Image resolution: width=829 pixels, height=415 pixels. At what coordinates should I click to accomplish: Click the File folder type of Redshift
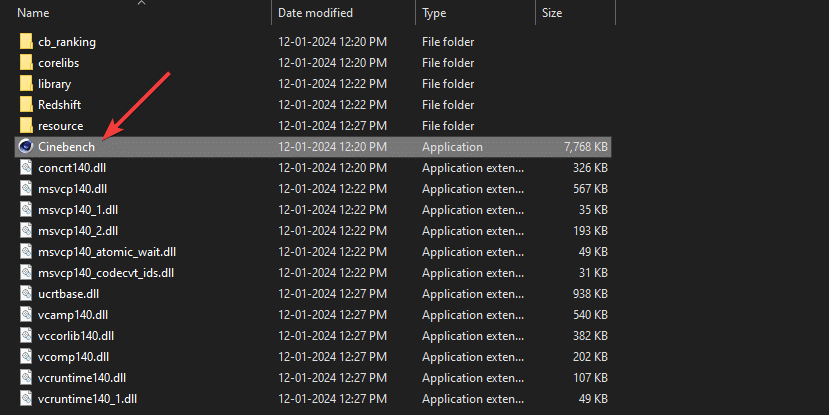coord(448,105)
